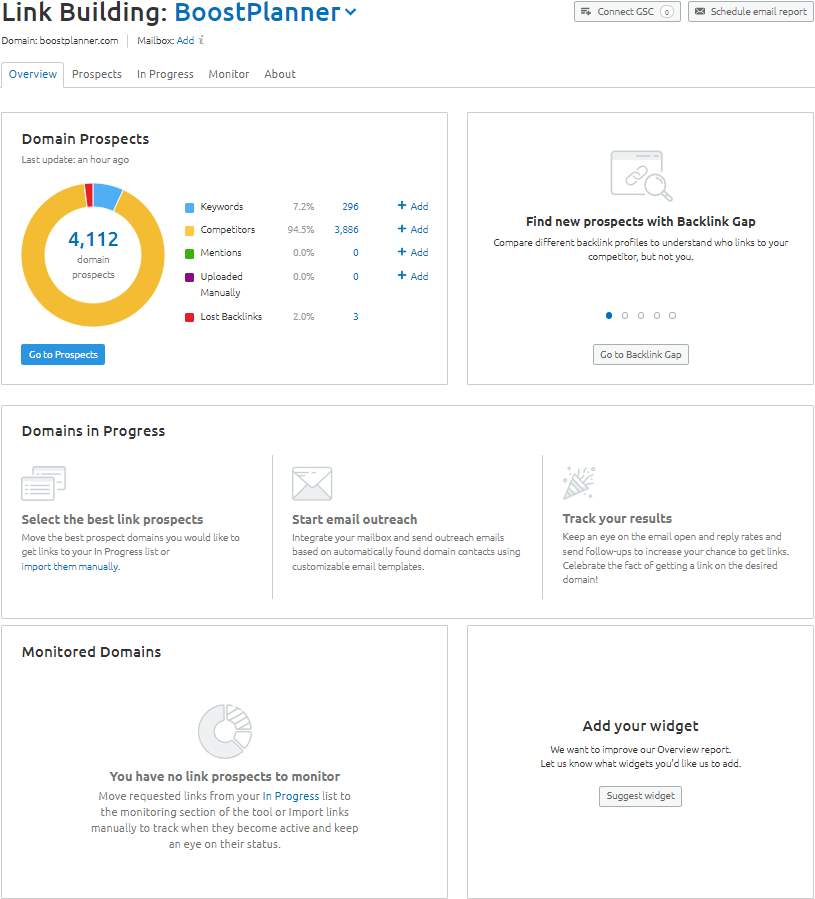
Task: Switch to the Overview tab
Action: tap(33, 75)
